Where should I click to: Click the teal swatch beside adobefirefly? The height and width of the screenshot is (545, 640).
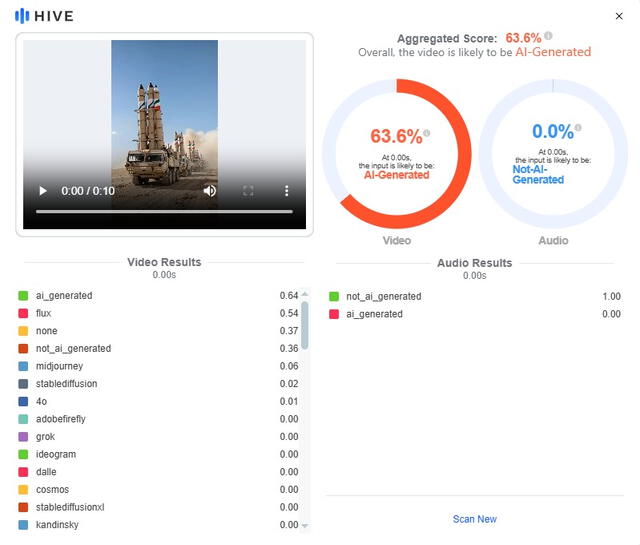[x=23, y=419]
